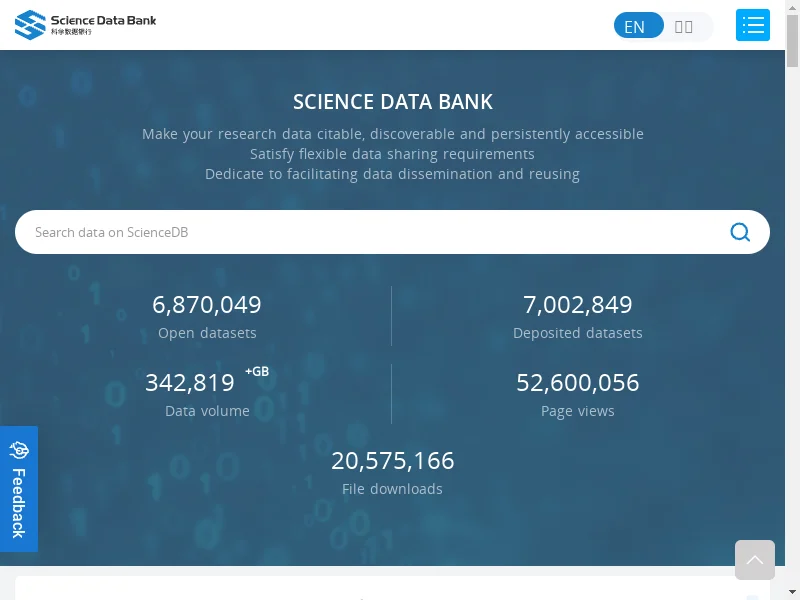Click the 342,819 Data volume figure

point(190,383)
